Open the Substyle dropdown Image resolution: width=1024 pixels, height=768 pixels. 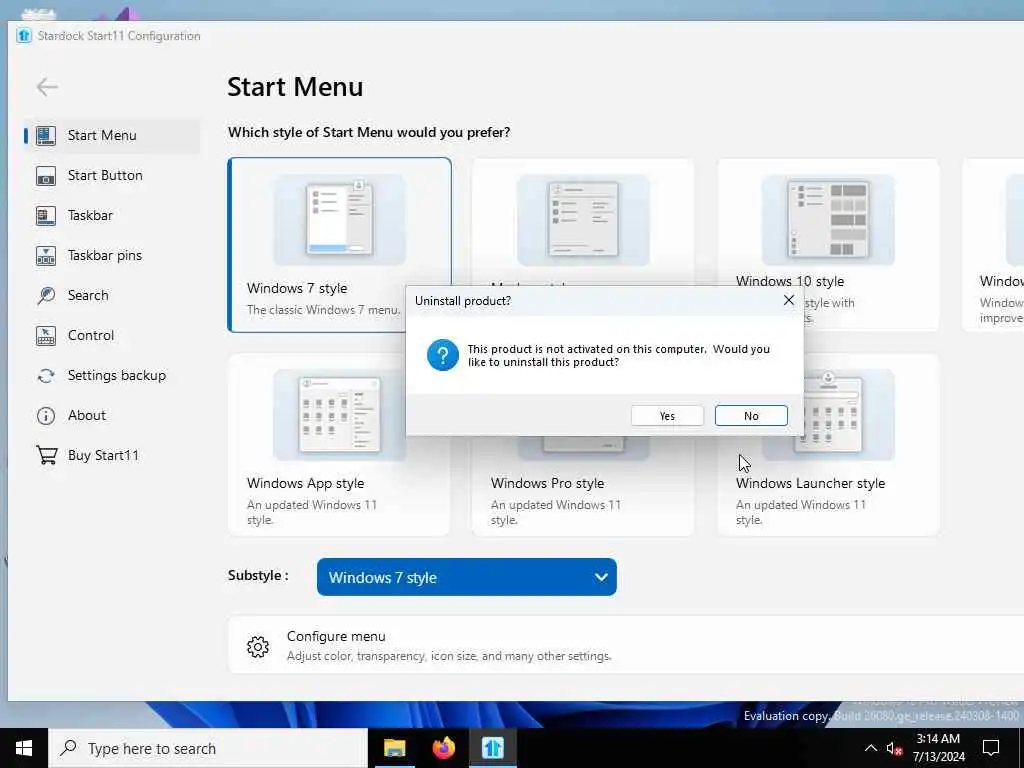[x=466, y=577]
